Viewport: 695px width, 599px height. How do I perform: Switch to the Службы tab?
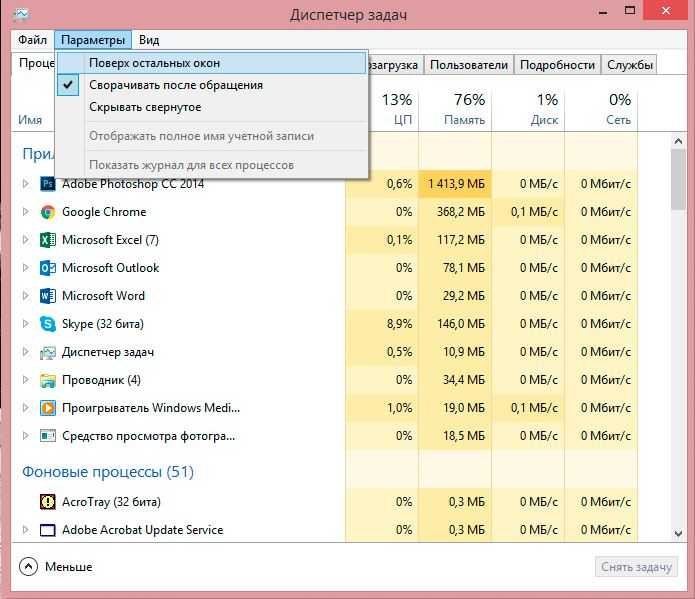pyautogui.click(x=629, y=65)
